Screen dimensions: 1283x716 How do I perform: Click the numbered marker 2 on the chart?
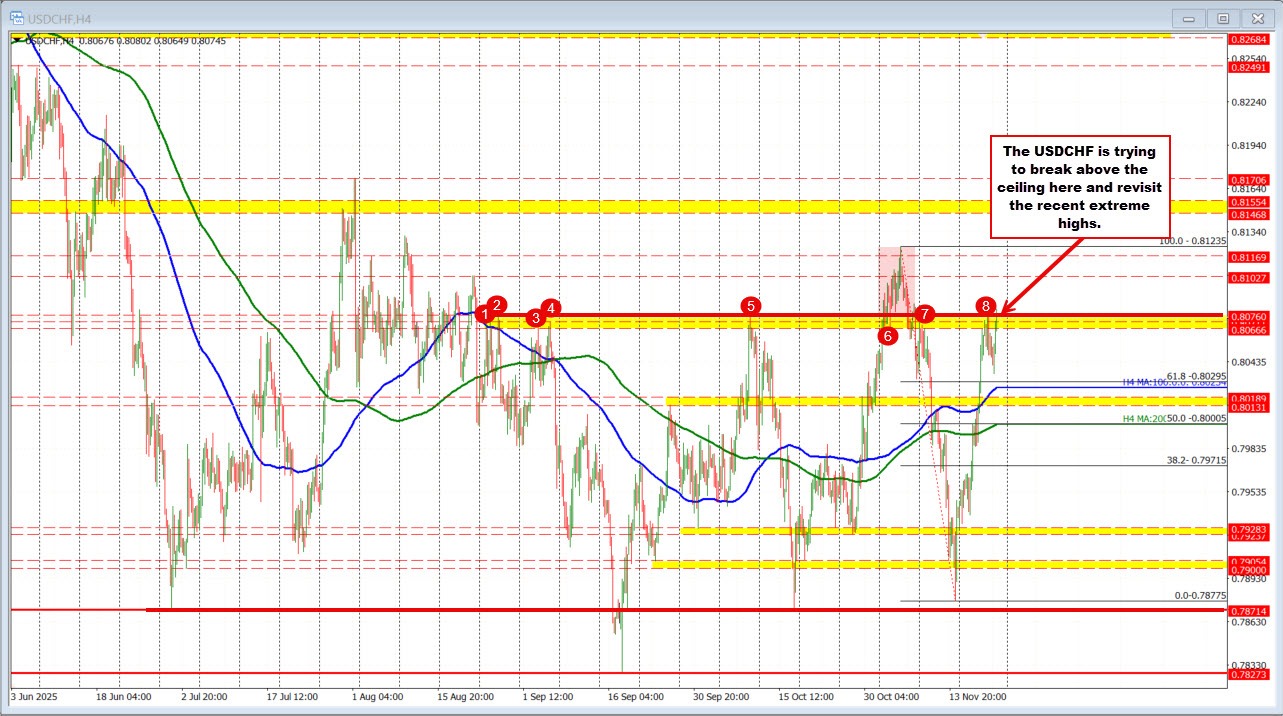click(x=497, y=306)
